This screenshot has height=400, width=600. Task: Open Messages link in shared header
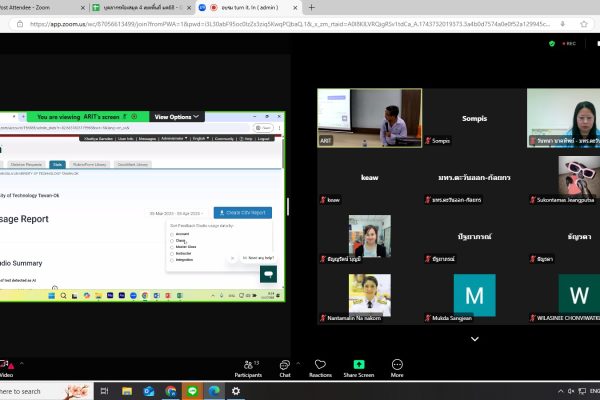click(147, 139)
